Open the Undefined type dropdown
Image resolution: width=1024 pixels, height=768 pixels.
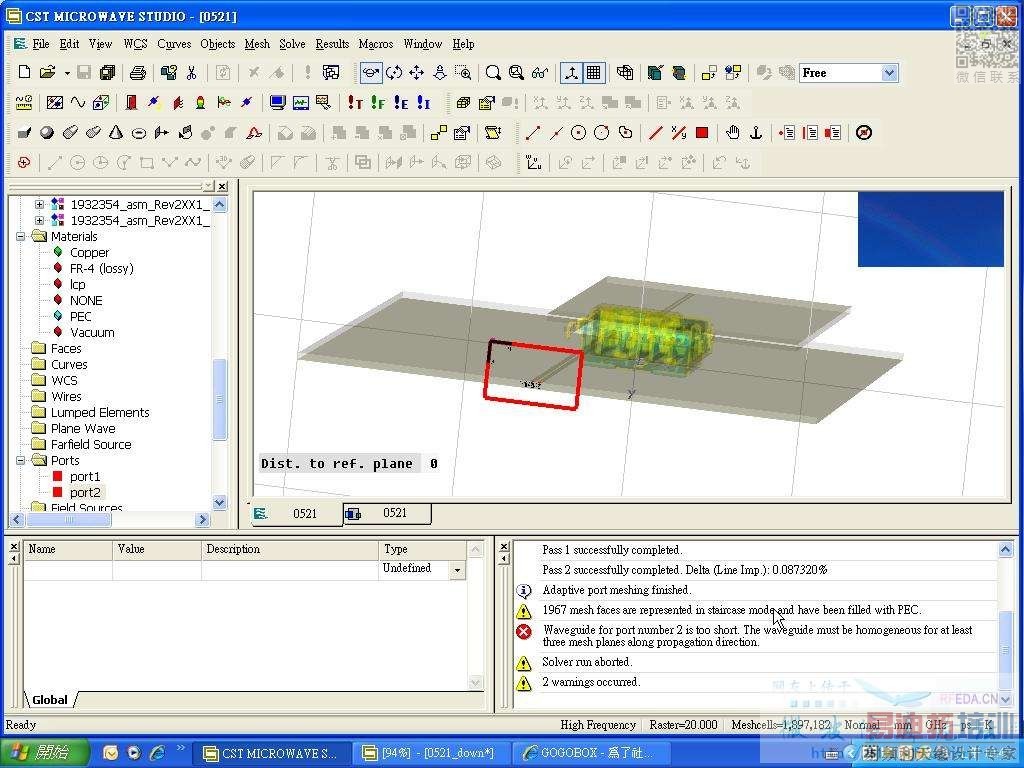(x=457, y=570)
